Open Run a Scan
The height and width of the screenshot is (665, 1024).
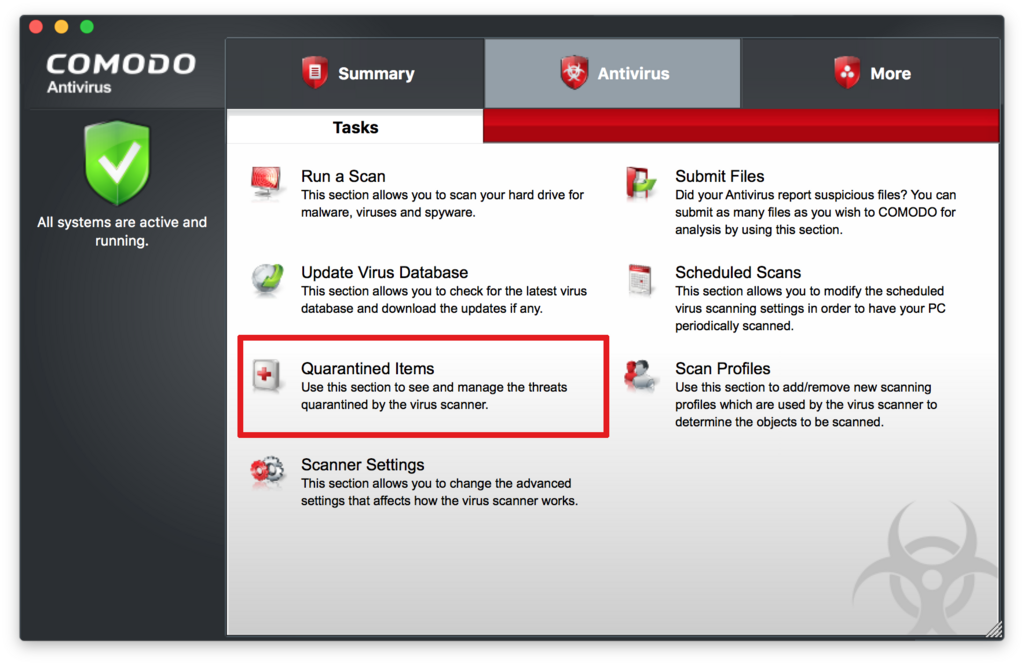coord(343,176)
